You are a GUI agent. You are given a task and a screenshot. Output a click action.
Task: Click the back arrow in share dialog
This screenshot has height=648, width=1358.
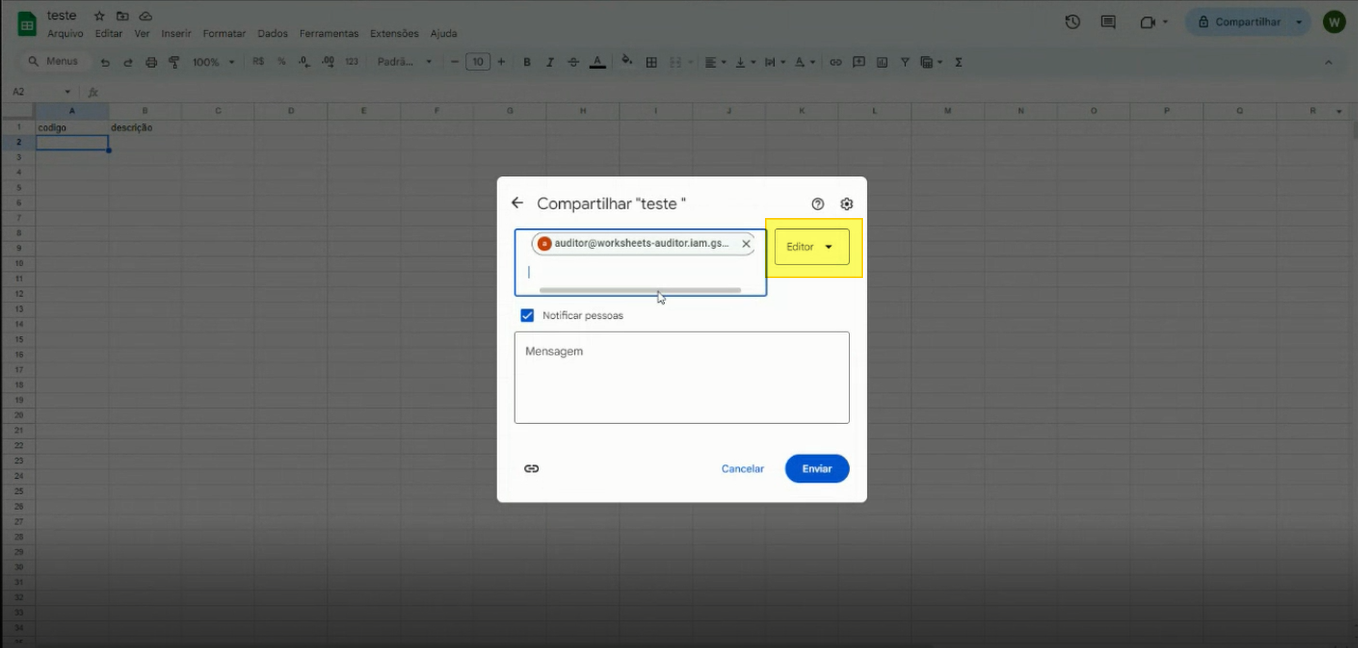point(517,203)
